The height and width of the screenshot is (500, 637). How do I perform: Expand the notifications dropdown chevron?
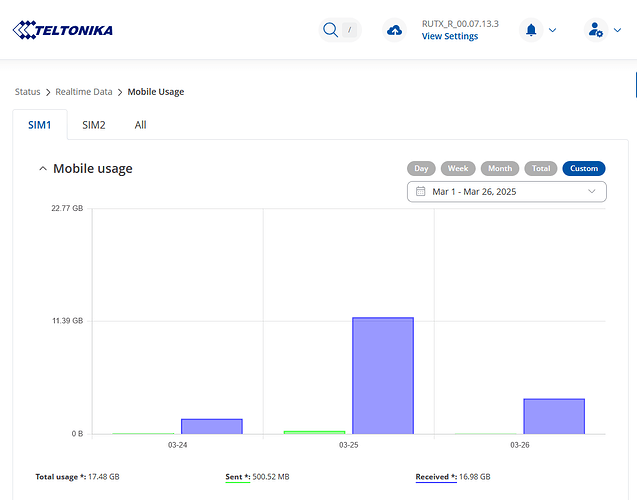[552, 30]
